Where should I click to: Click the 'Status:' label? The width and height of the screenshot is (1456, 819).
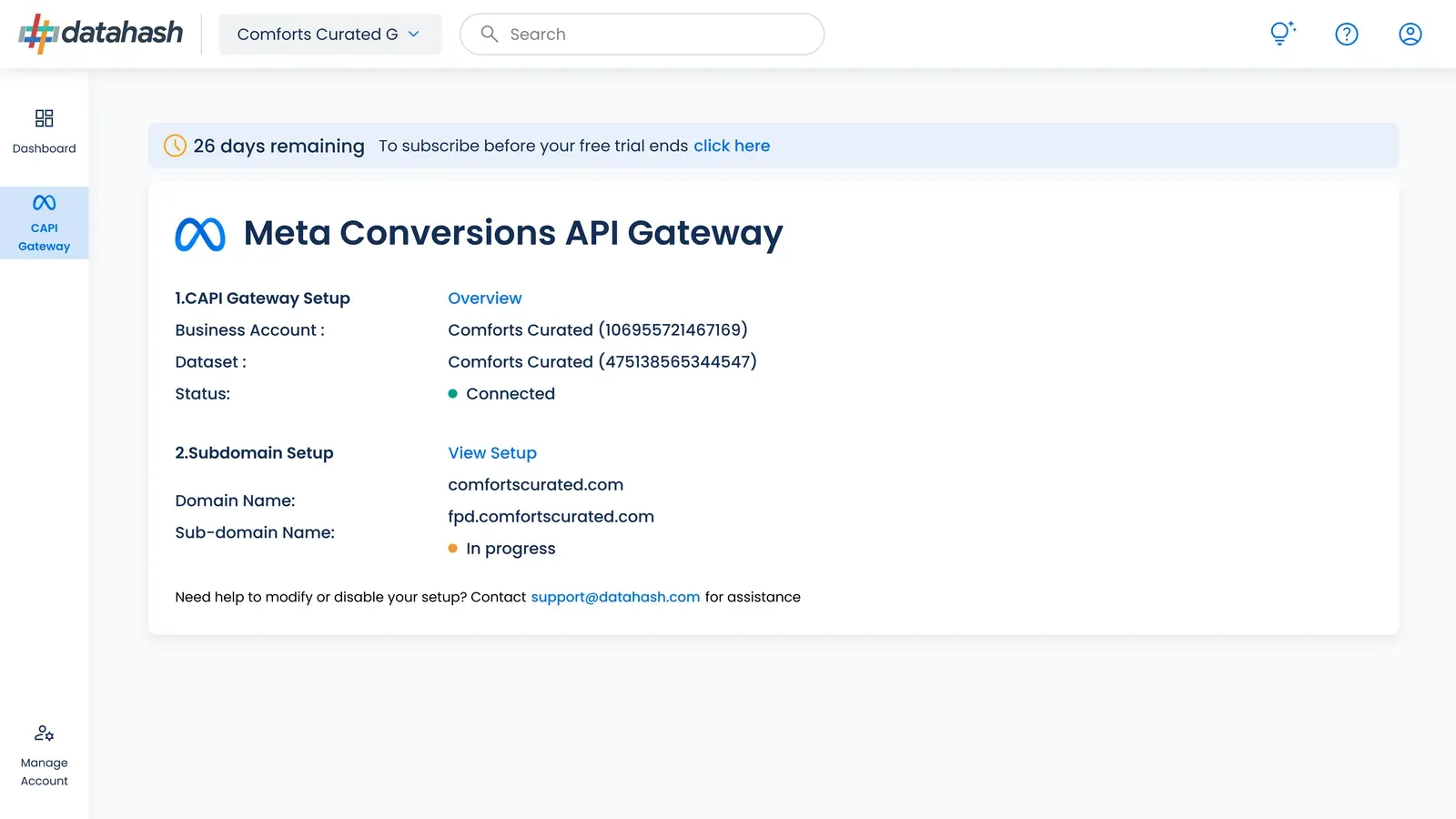click(202, 393)
